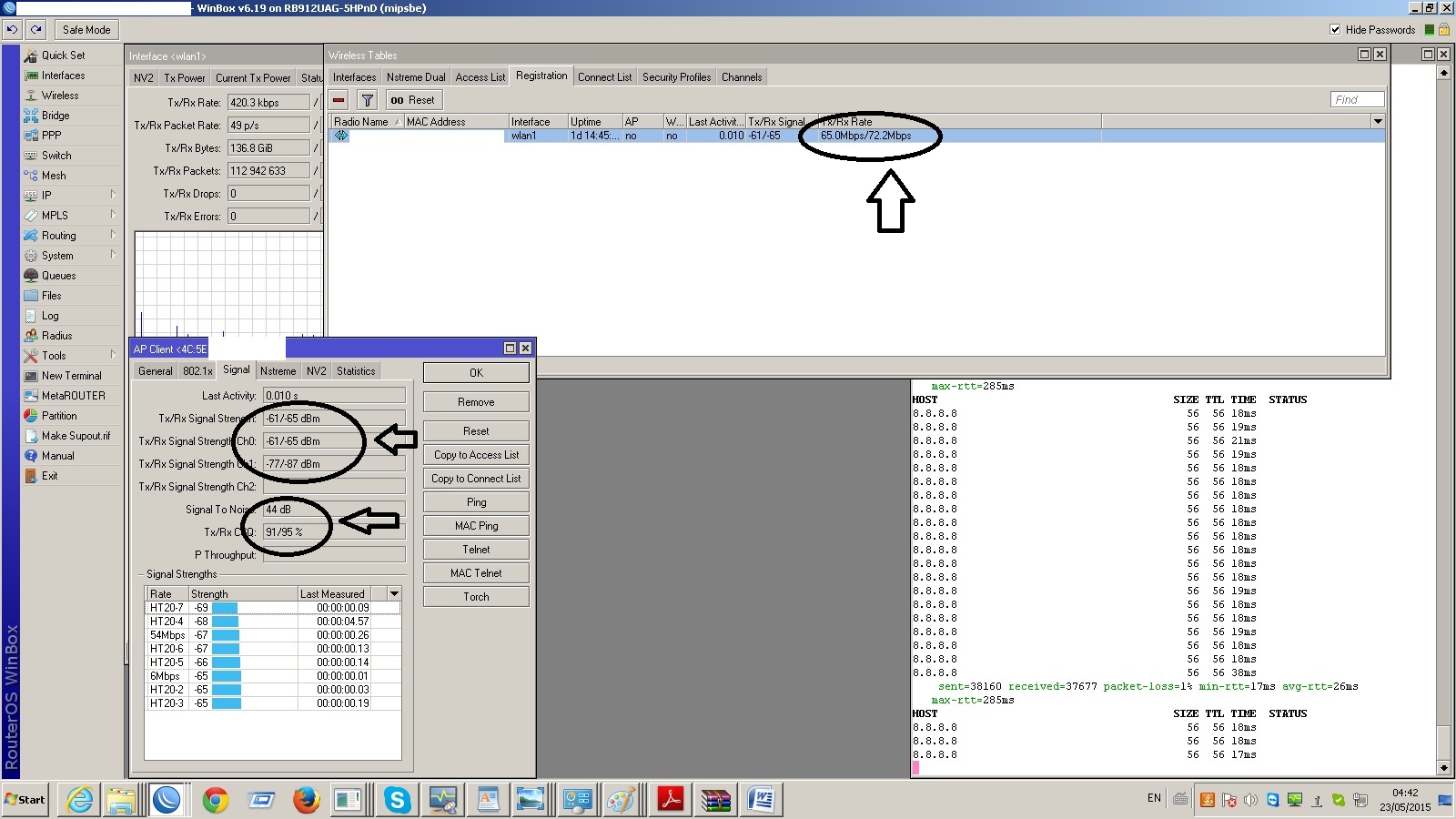Open column dropdown in Signal Strengths table
This screenshot has height=819, width=1456.
coord(394,593)
